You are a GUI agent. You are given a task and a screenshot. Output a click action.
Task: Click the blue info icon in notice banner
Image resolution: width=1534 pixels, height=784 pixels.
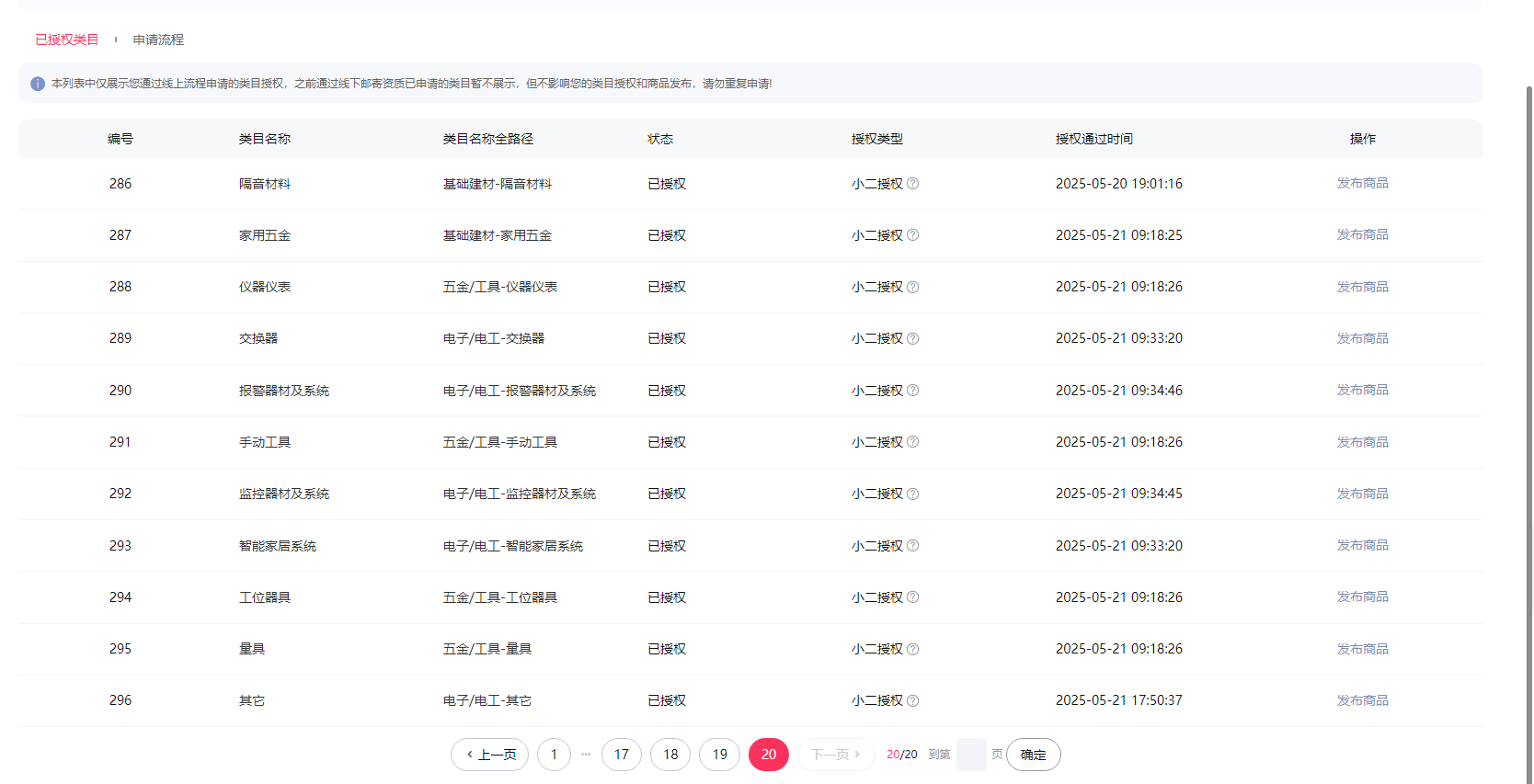[38, 84]
